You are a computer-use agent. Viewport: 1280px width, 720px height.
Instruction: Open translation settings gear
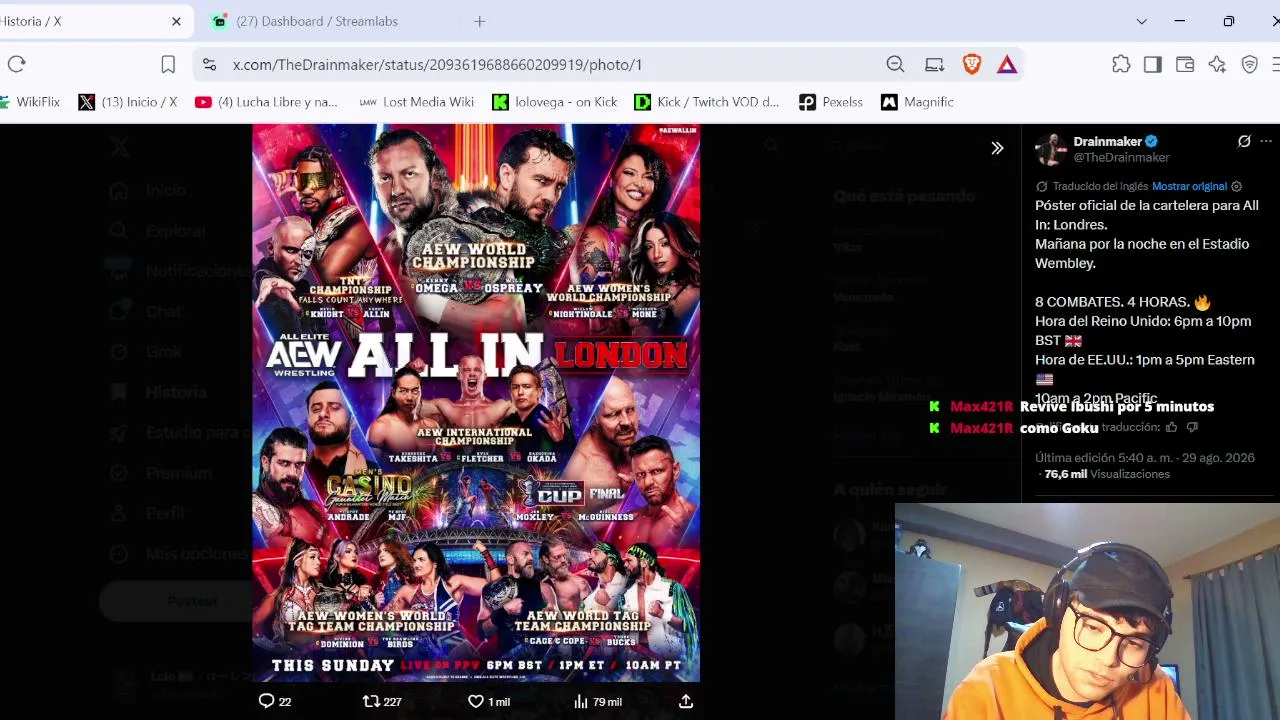1237,186
